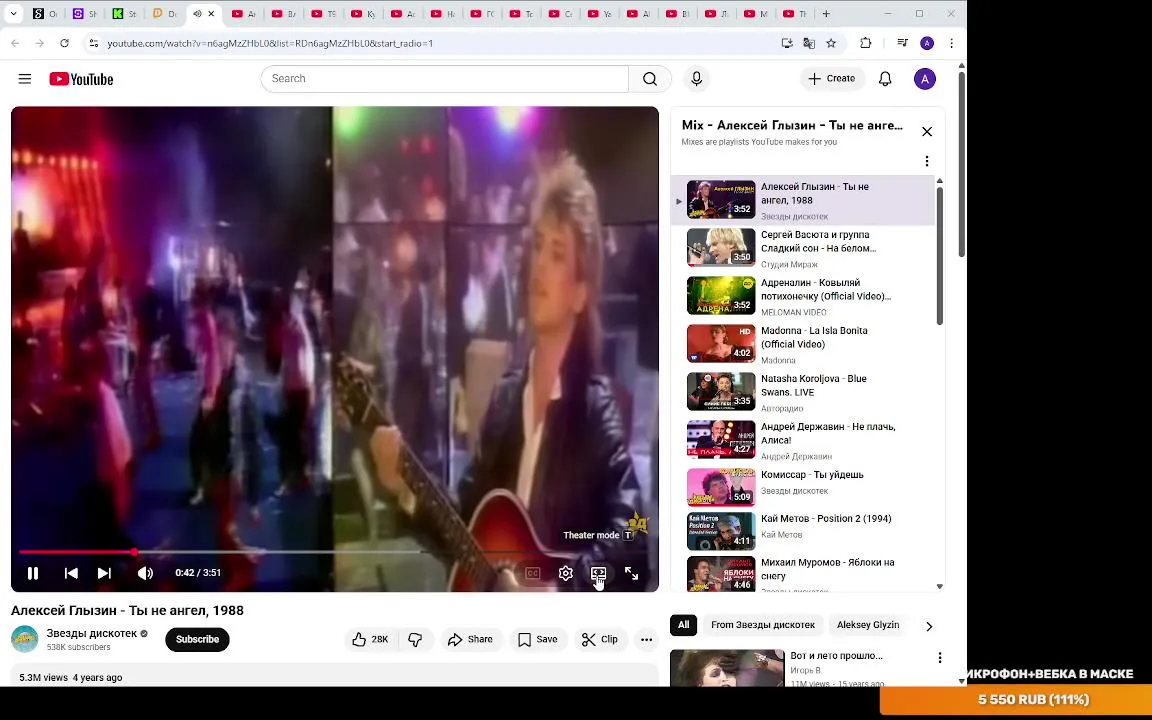Open the account avatar menu in YouTube

[924, 79]
